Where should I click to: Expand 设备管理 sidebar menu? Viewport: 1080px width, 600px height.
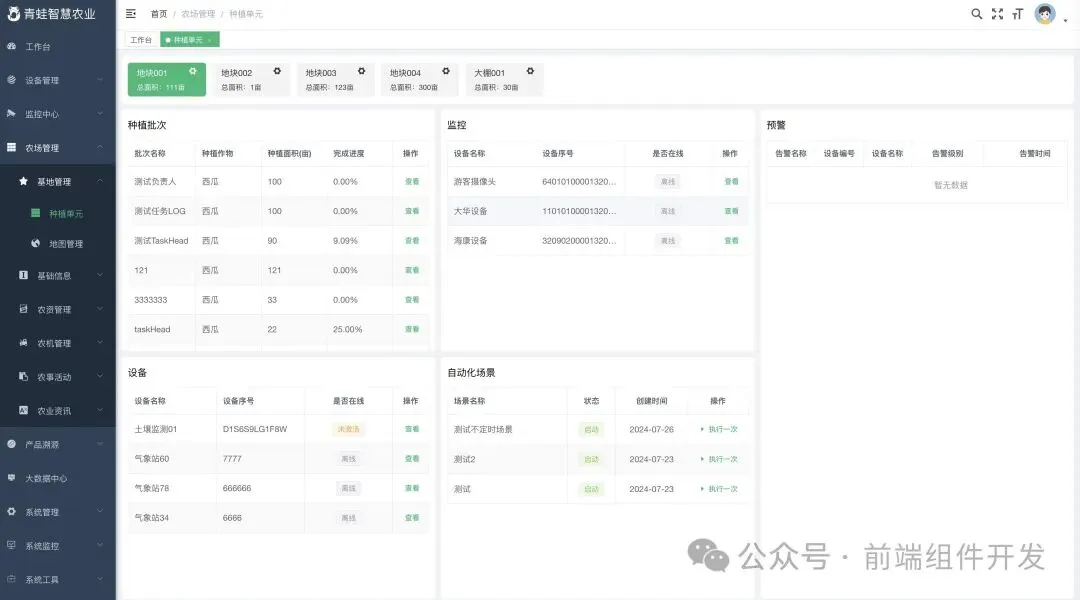pyautogui.click(x=58, y=80)
